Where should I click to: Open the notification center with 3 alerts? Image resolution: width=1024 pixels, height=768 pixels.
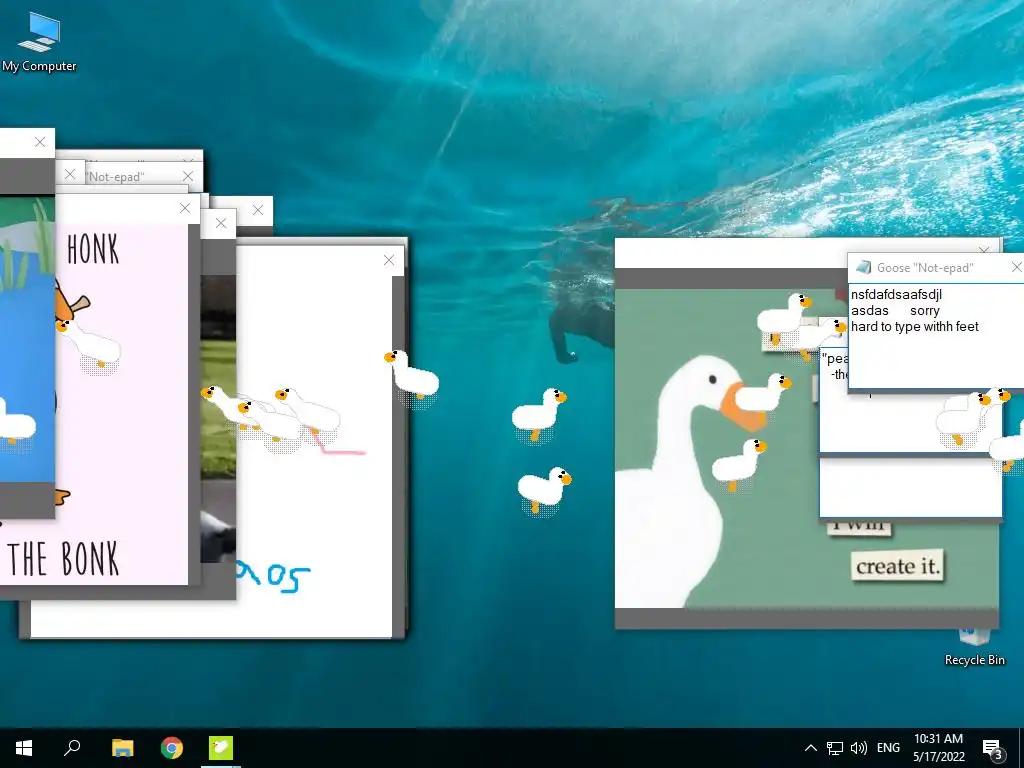993,749
